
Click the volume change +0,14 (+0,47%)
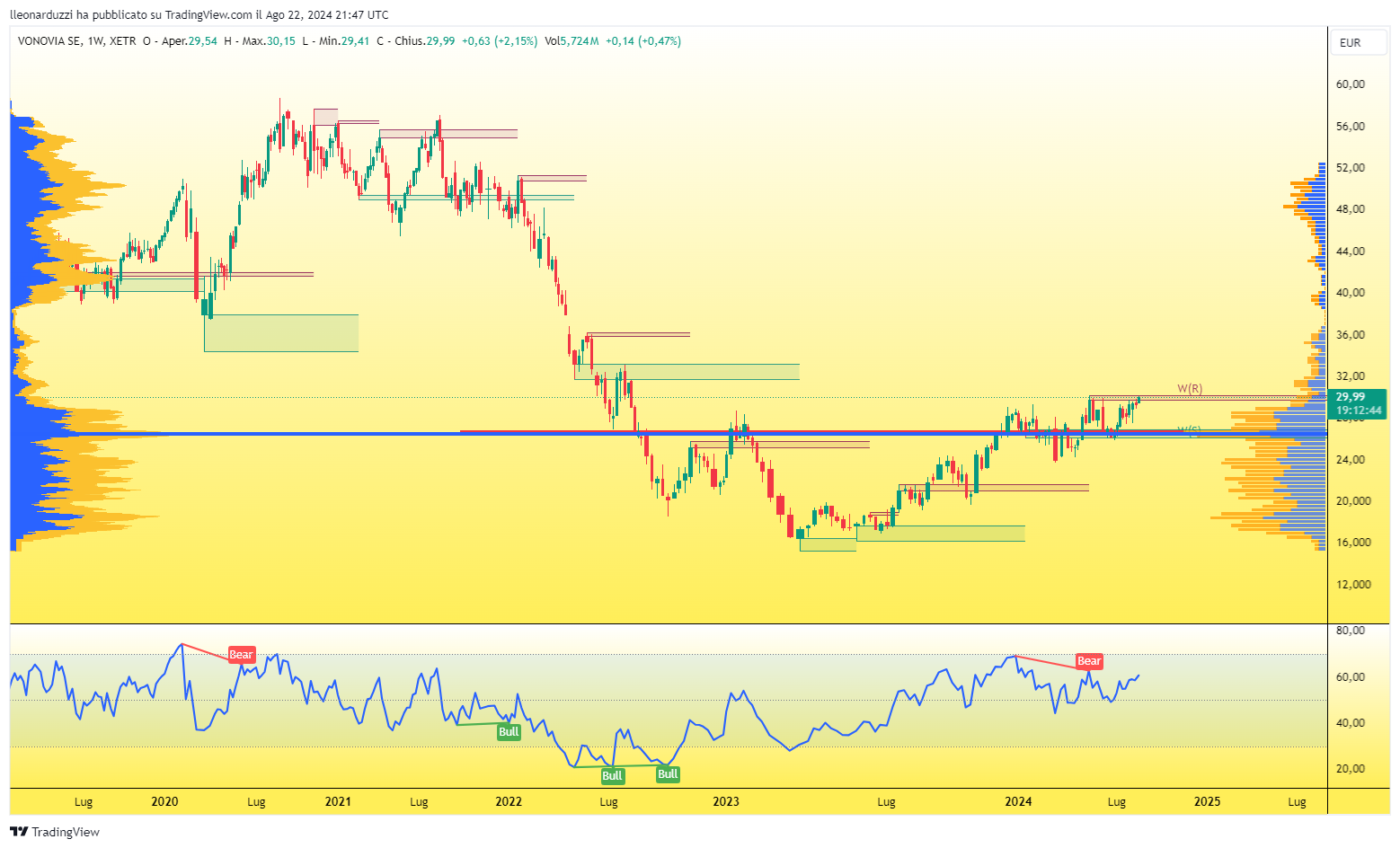643,40
